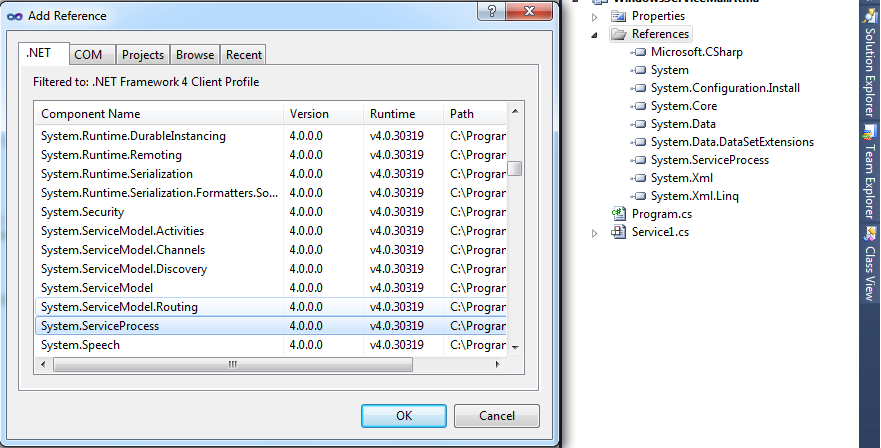Select the System.Core reference name in the tree
The height and width of the screenshot is (448, 881).
pos(684,106)
